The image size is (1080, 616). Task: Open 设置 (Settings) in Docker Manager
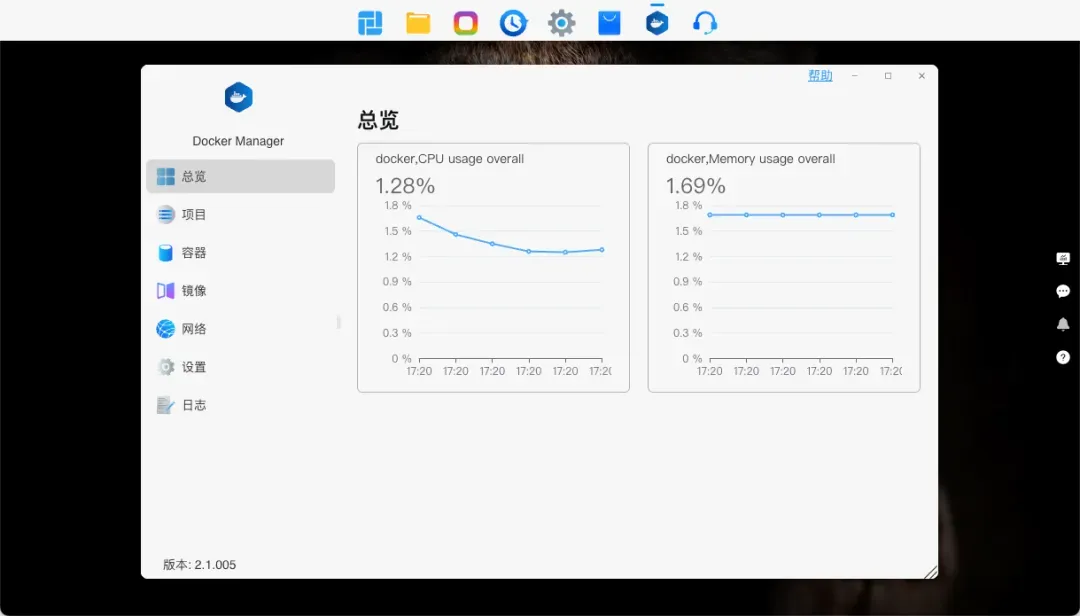(193, 367)
